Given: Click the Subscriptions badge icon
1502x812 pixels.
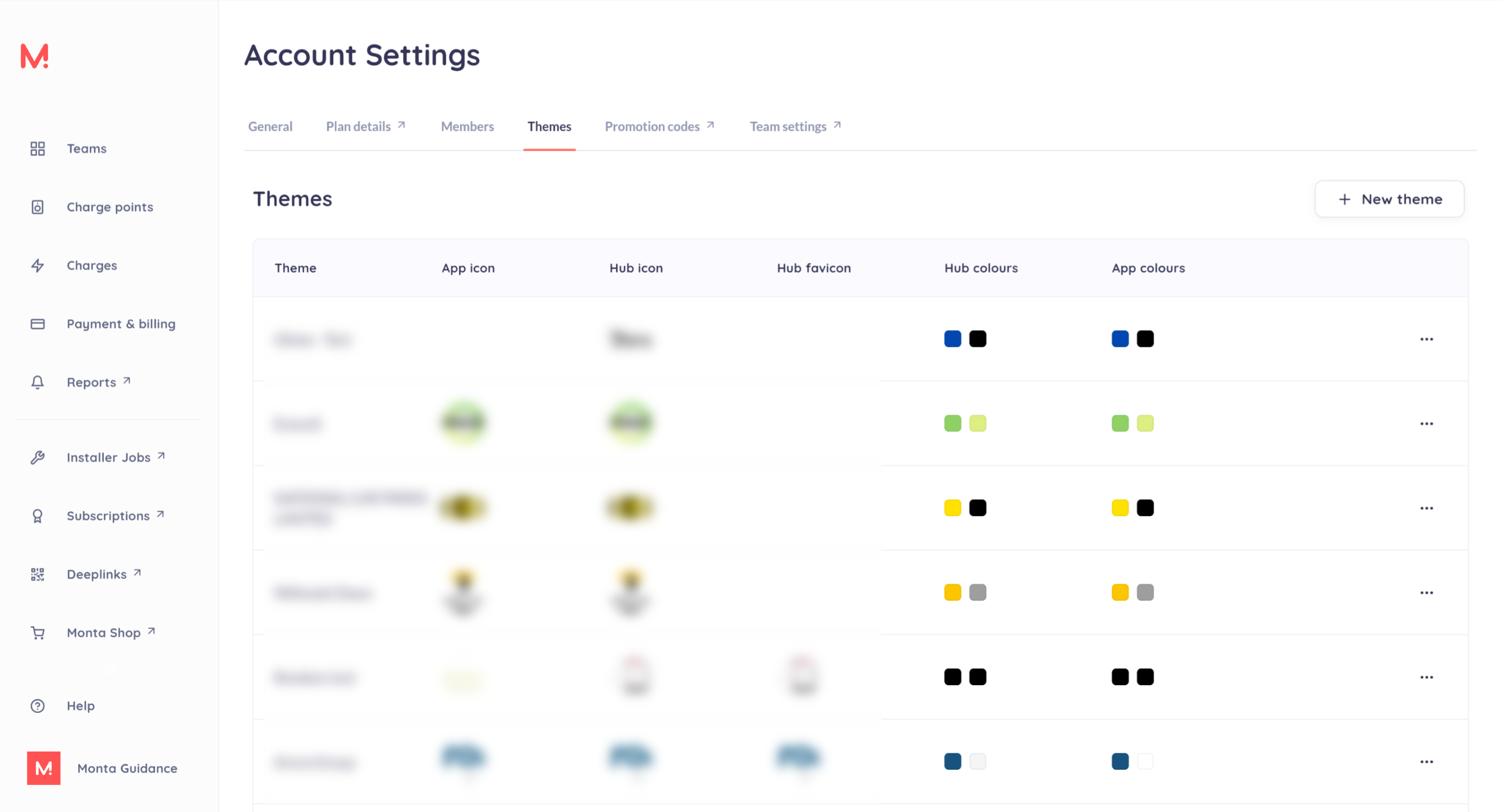Looking at the screenshot, I should pyautogui.click(x=38, y=516).
